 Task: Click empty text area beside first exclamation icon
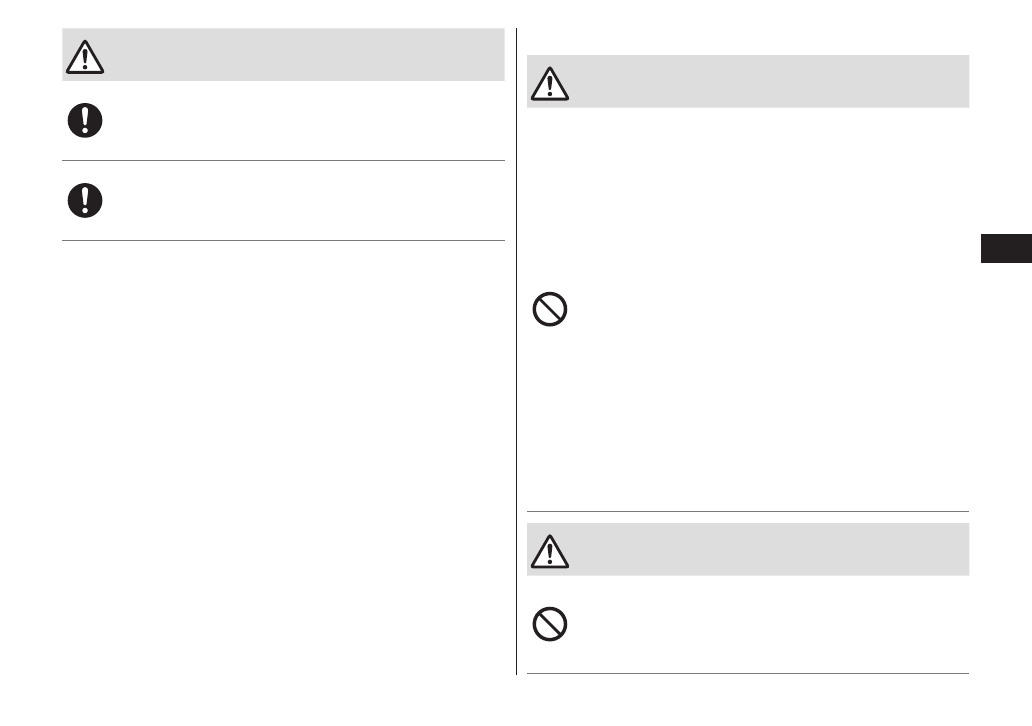300,121
